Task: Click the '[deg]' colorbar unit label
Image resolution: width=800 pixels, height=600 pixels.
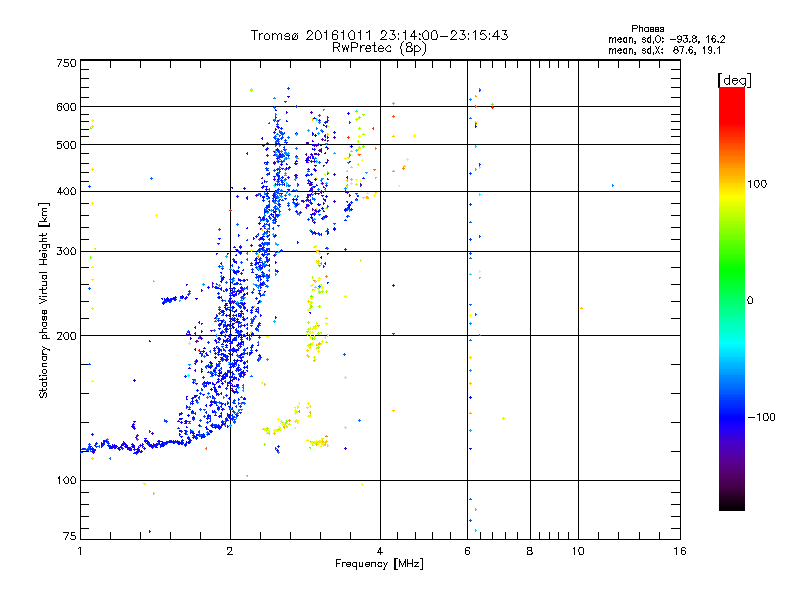Action: pos(734,80)
